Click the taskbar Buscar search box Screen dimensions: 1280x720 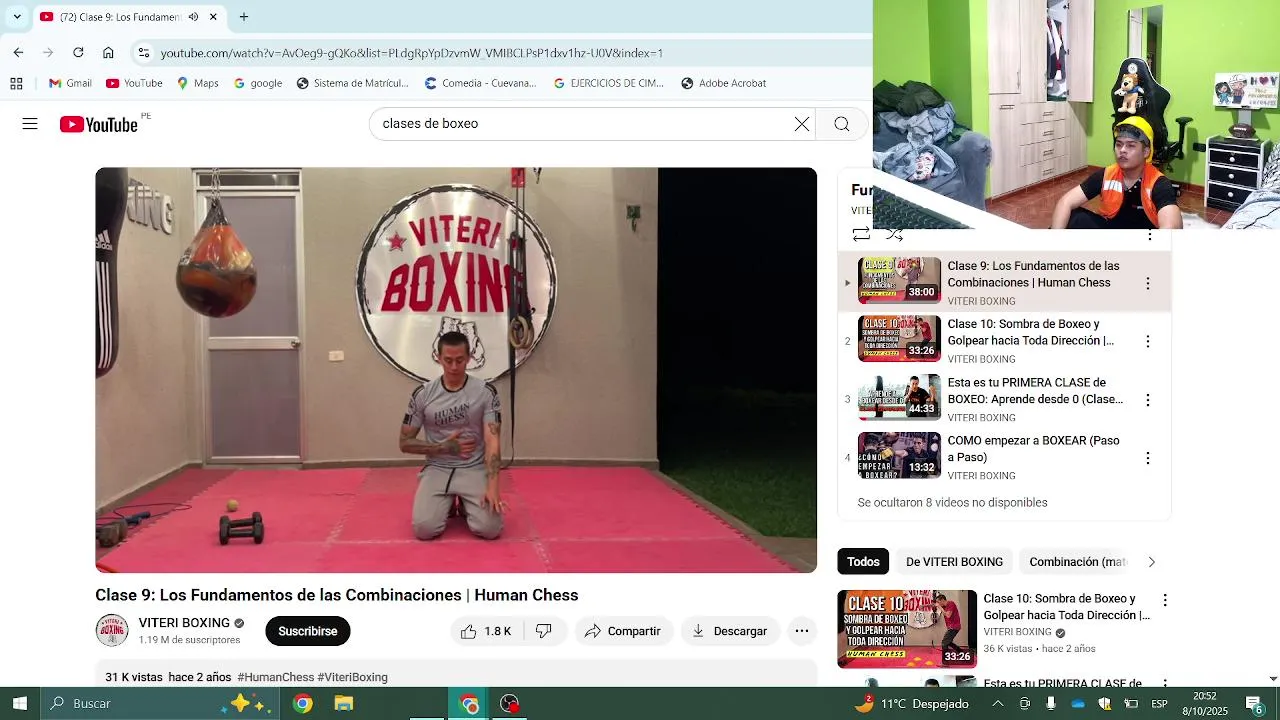160,703
